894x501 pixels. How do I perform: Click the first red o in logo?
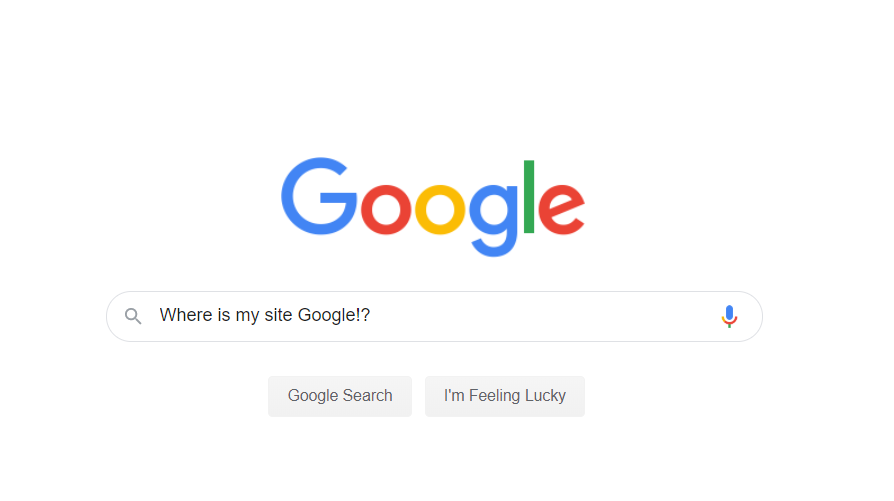(x=386, y=210)
